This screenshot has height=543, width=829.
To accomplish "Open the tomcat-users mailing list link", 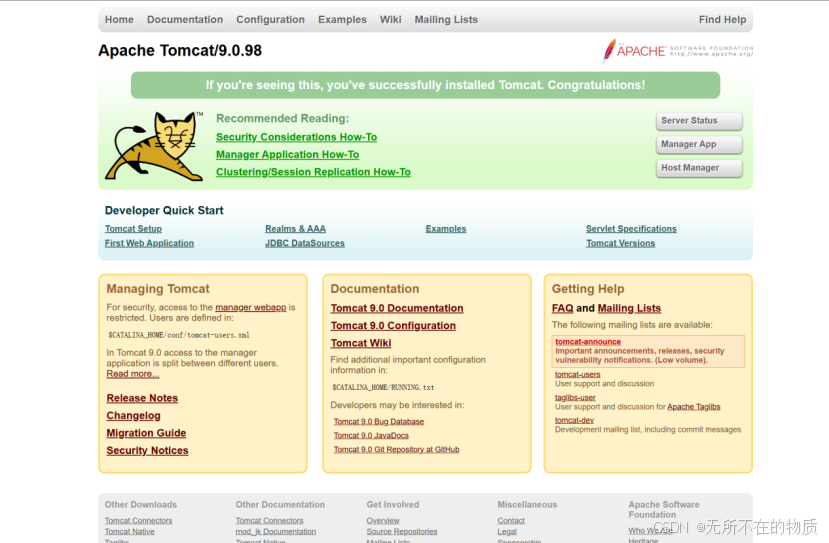I will (x=577, y=374).
